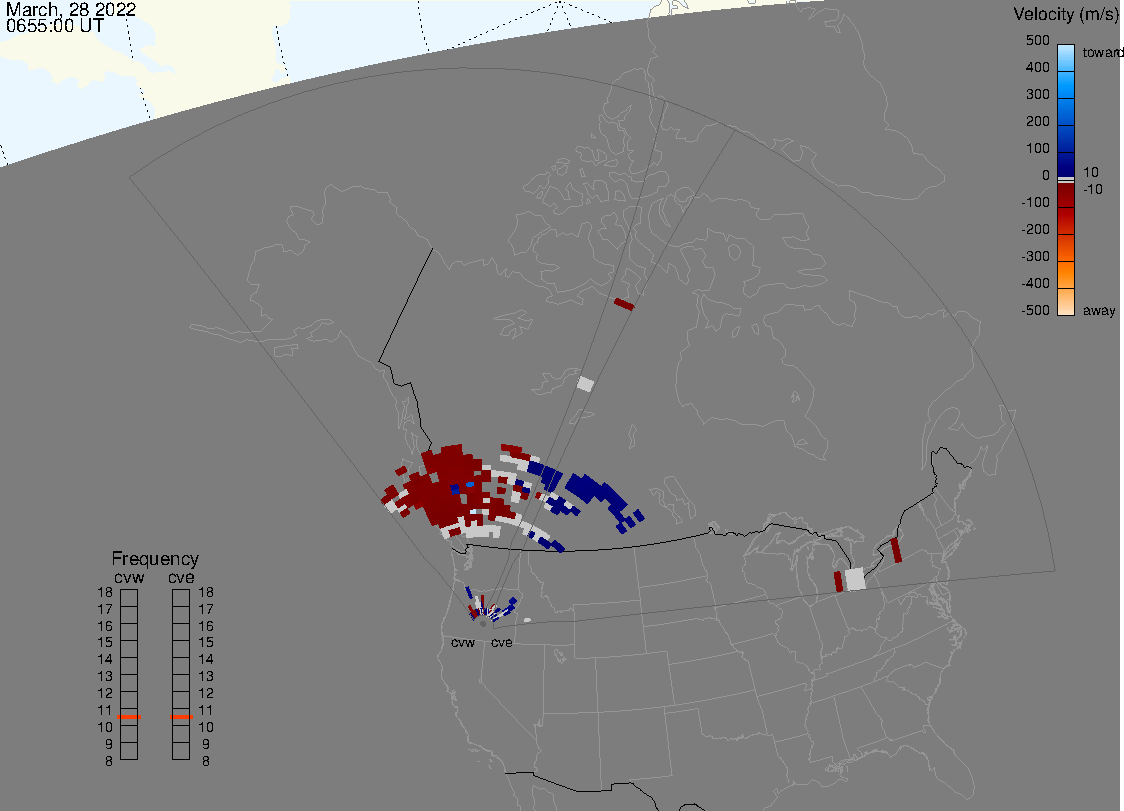Click the "away" label beside velocity bar
This screenshot has width=1124, height=811.
tap(1099, 311)
